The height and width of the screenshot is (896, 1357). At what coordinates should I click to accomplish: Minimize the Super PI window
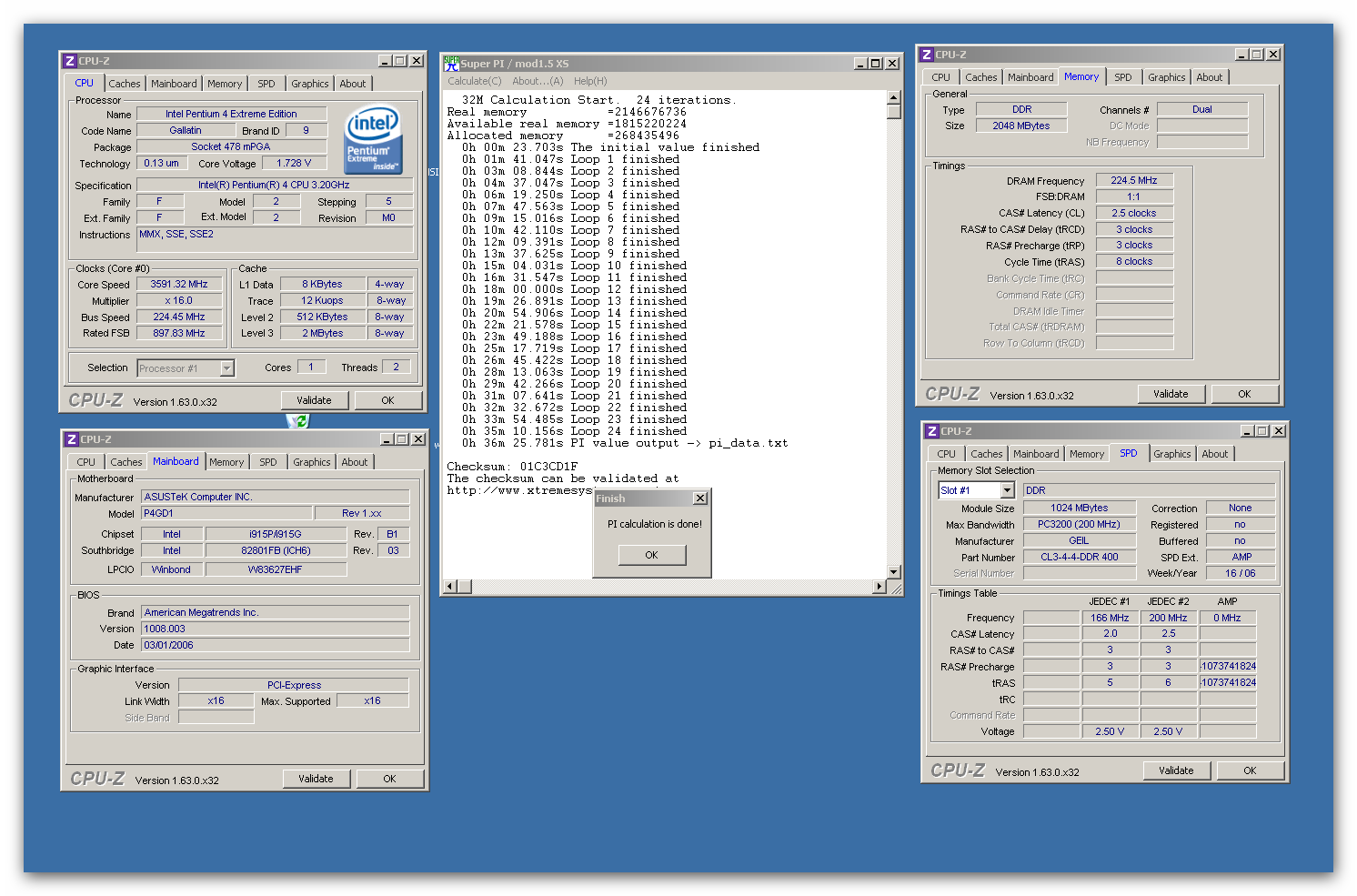click(x=861, y=64)
